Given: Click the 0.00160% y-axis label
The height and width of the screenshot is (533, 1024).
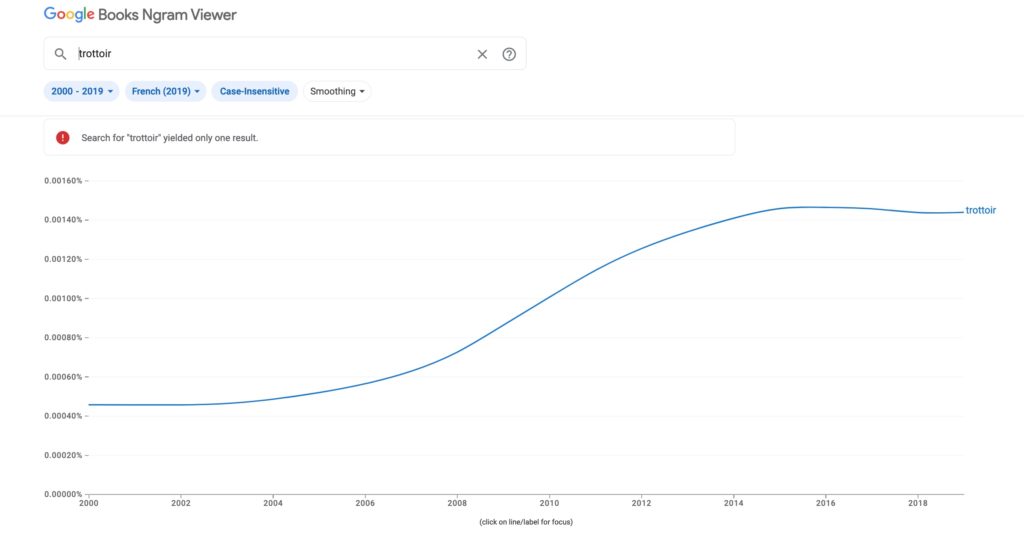Looking at the screenshot, I should coord(63,181).
